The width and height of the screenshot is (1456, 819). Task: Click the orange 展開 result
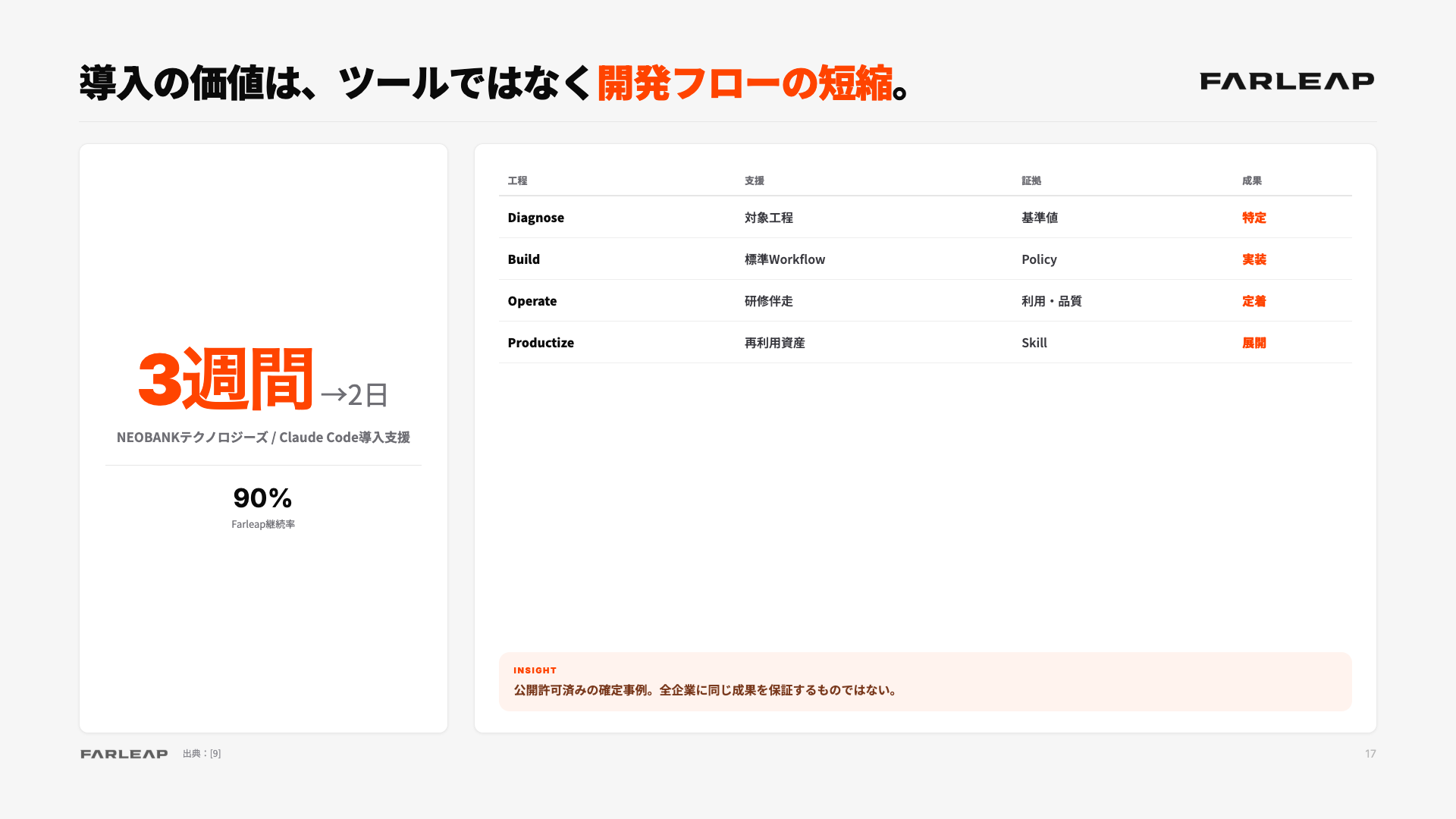(x=1254, y=343)
